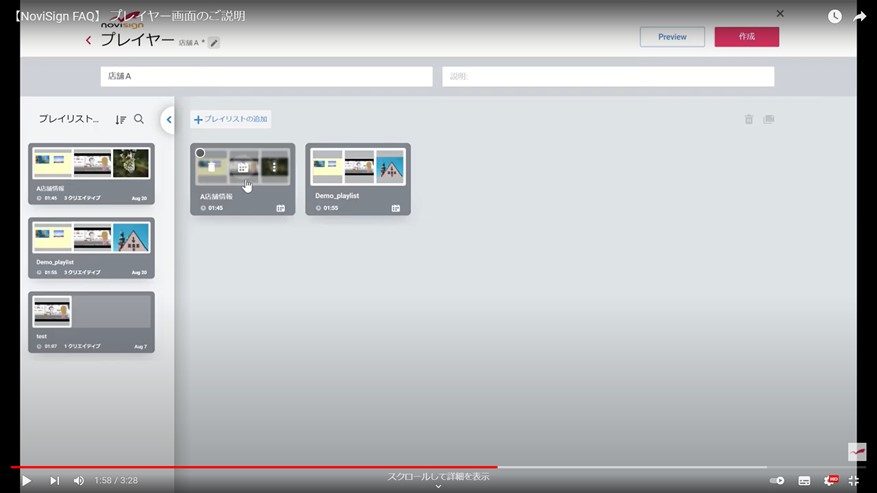The width and height of the screenshot is (877, 493).
Task: Focus the 店舗A name input field
Action: point(266,76)
